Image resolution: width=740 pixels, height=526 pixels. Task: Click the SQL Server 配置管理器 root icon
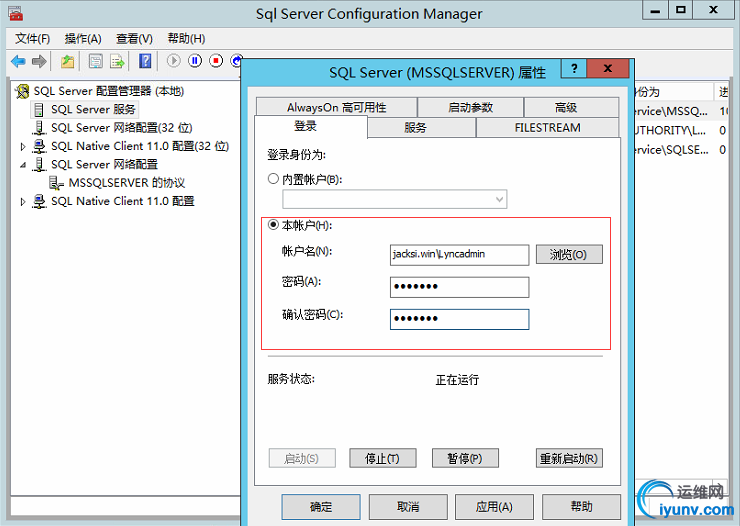[x=22, y=91]
